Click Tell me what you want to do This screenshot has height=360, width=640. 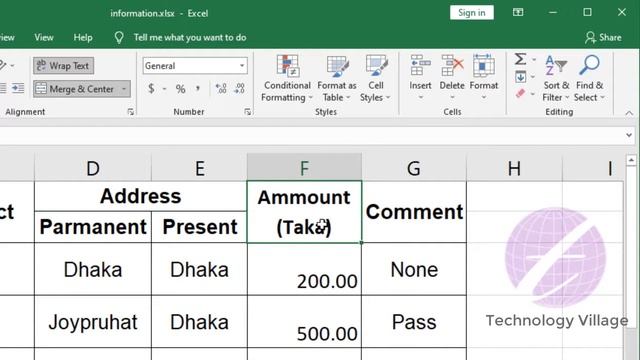click(x=190, y=38)
